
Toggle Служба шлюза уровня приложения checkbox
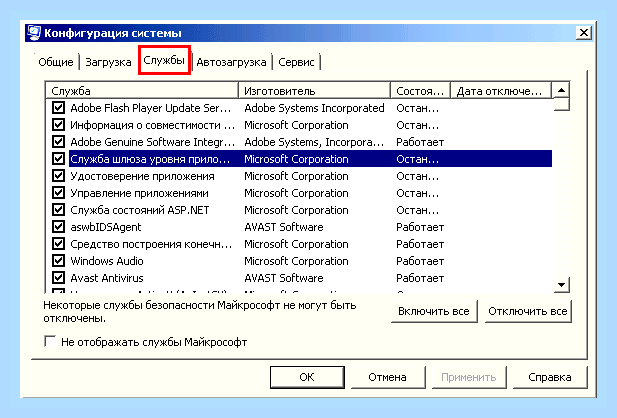click(58, 159)
